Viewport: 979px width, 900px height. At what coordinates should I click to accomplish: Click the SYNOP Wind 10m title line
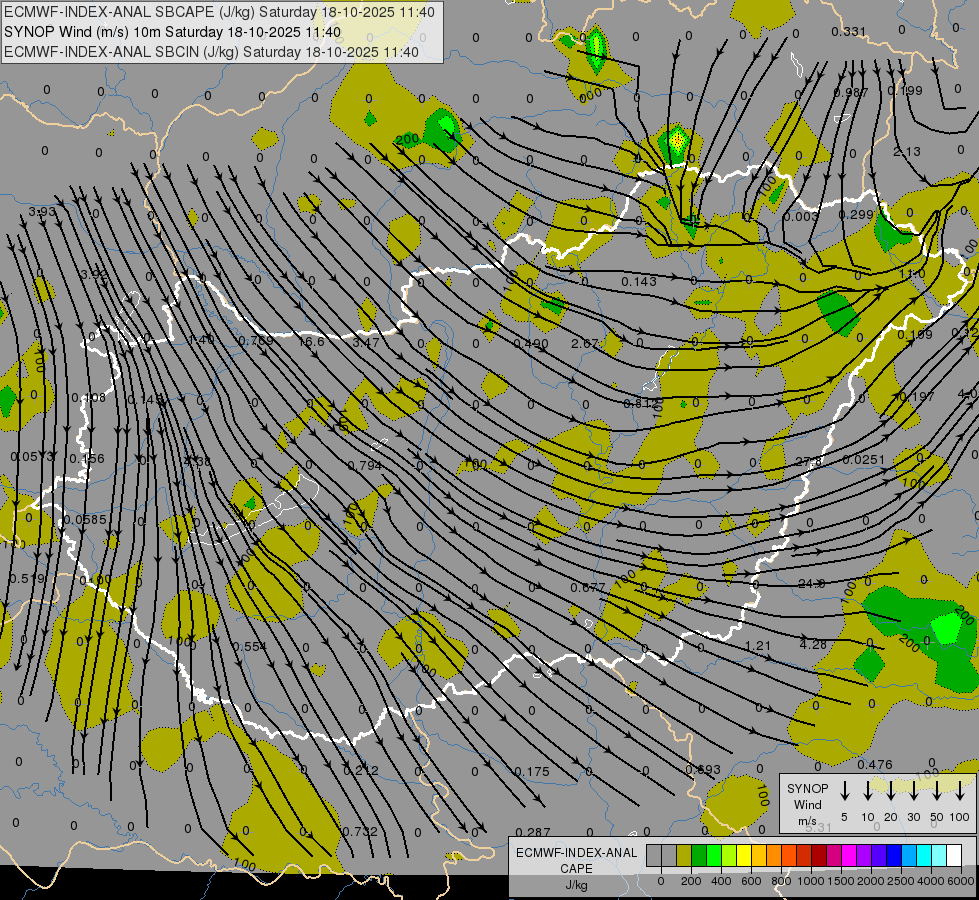click(x=172, y=32)
